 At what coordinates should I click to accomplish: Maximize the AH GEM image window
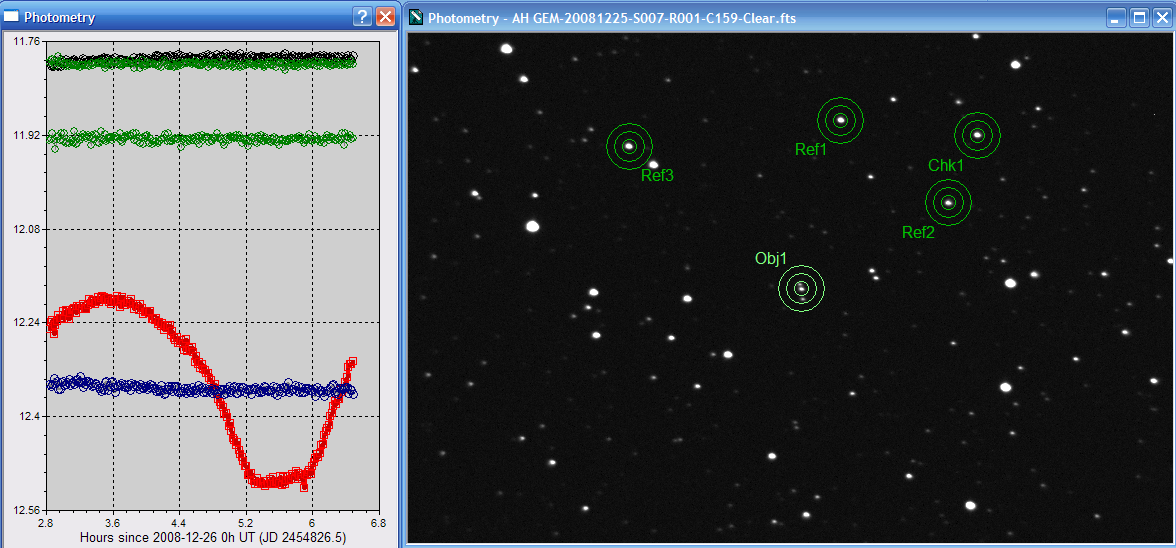[1139, 17]
